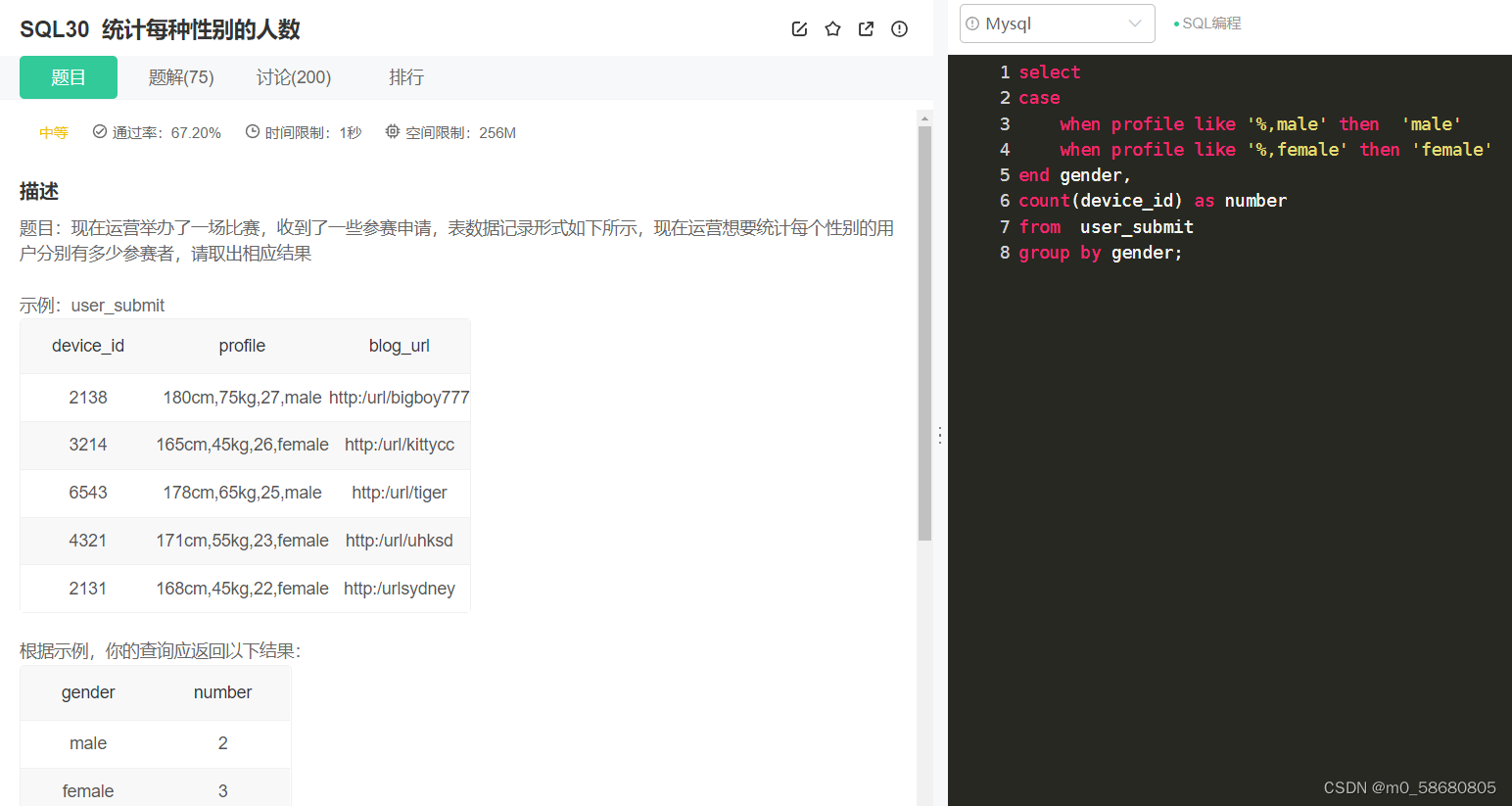The width and height of the screenshot is (1512, 806).
Task: Click the panel splitter handle dots
Action: coord(940,435)
